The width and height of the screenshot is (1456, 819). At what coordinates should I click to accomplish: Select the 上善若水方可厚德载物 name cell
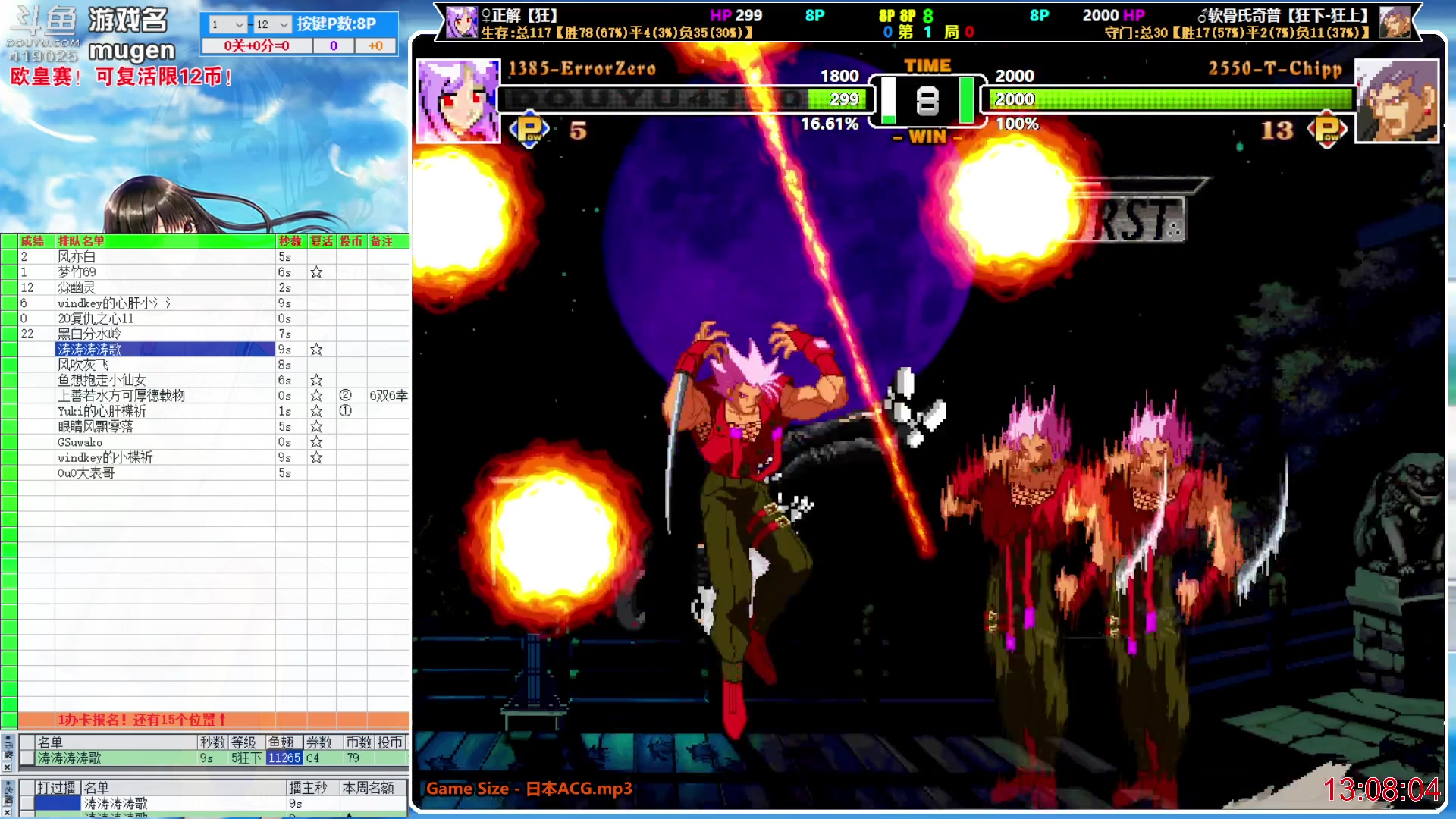coord(165,396)
